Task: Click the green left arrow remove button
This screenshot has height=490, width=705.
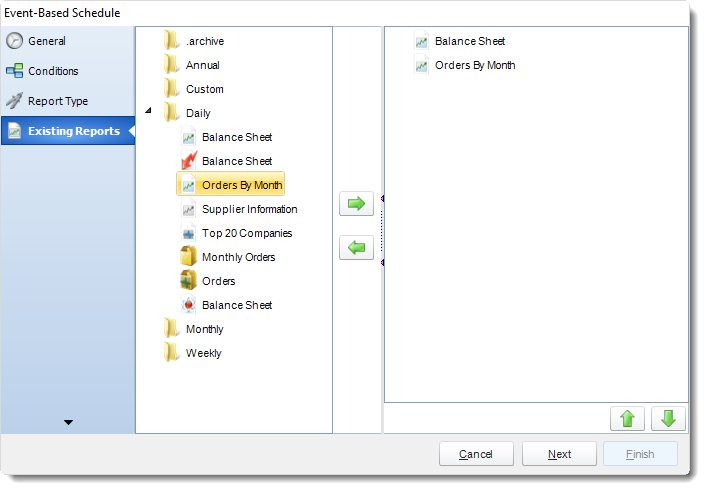Action: (x=356, y=247)
